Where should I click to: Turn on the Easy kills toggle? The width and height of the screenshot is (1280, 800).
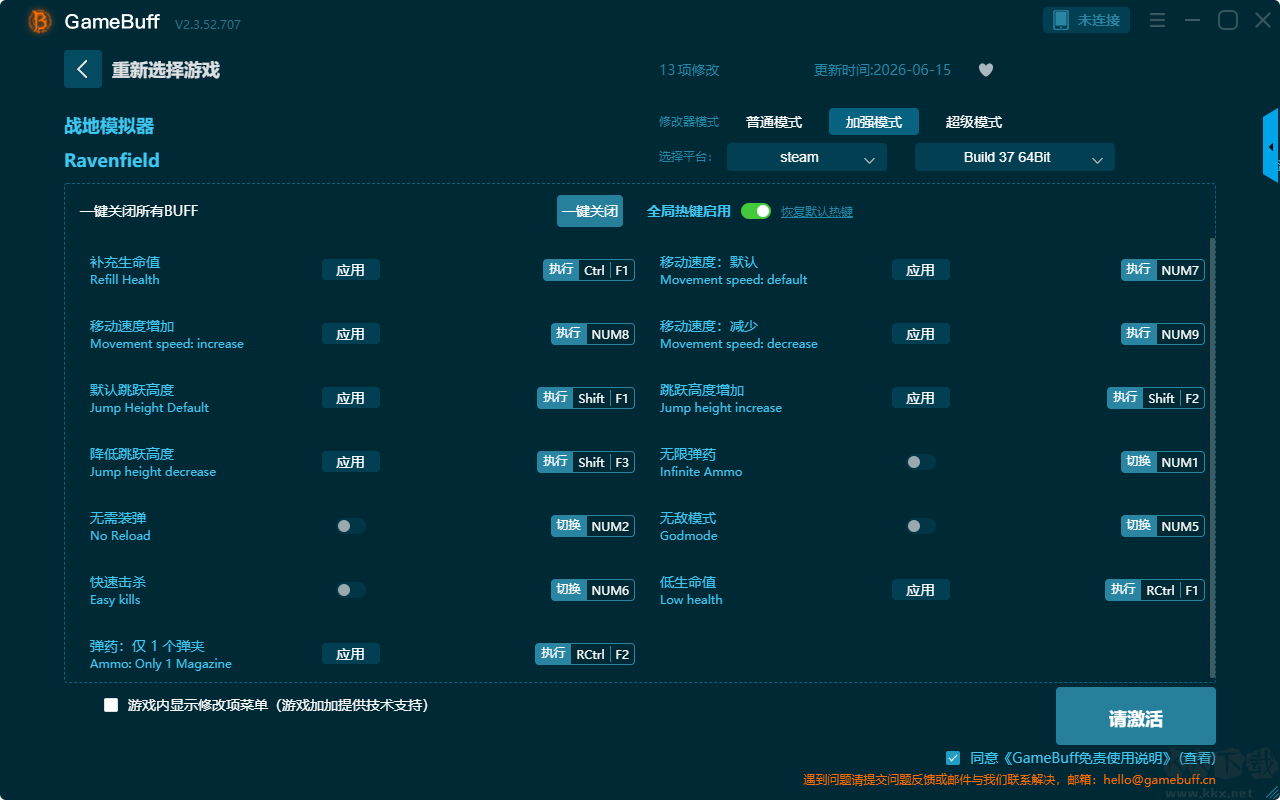pyautogui.click(x=350, y=590)
